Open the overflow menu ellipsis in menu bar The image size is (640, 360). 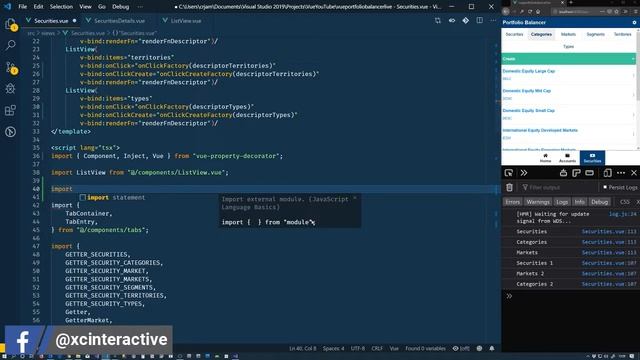[x=140, y=7]
